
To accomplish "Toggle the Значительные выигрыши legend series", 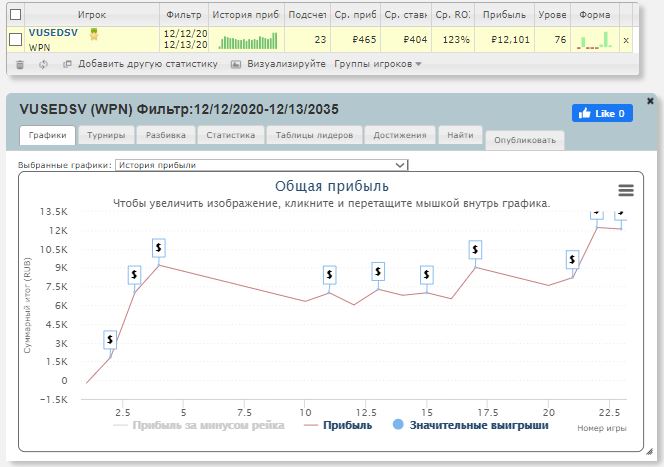I will click(471, 425).
